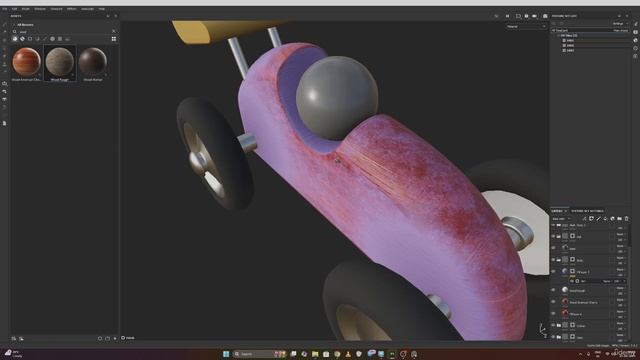Viewport: 640px width, 360px height.
Task: Click the magnifier icon in assets search box
Action: [x=15, y=31]
